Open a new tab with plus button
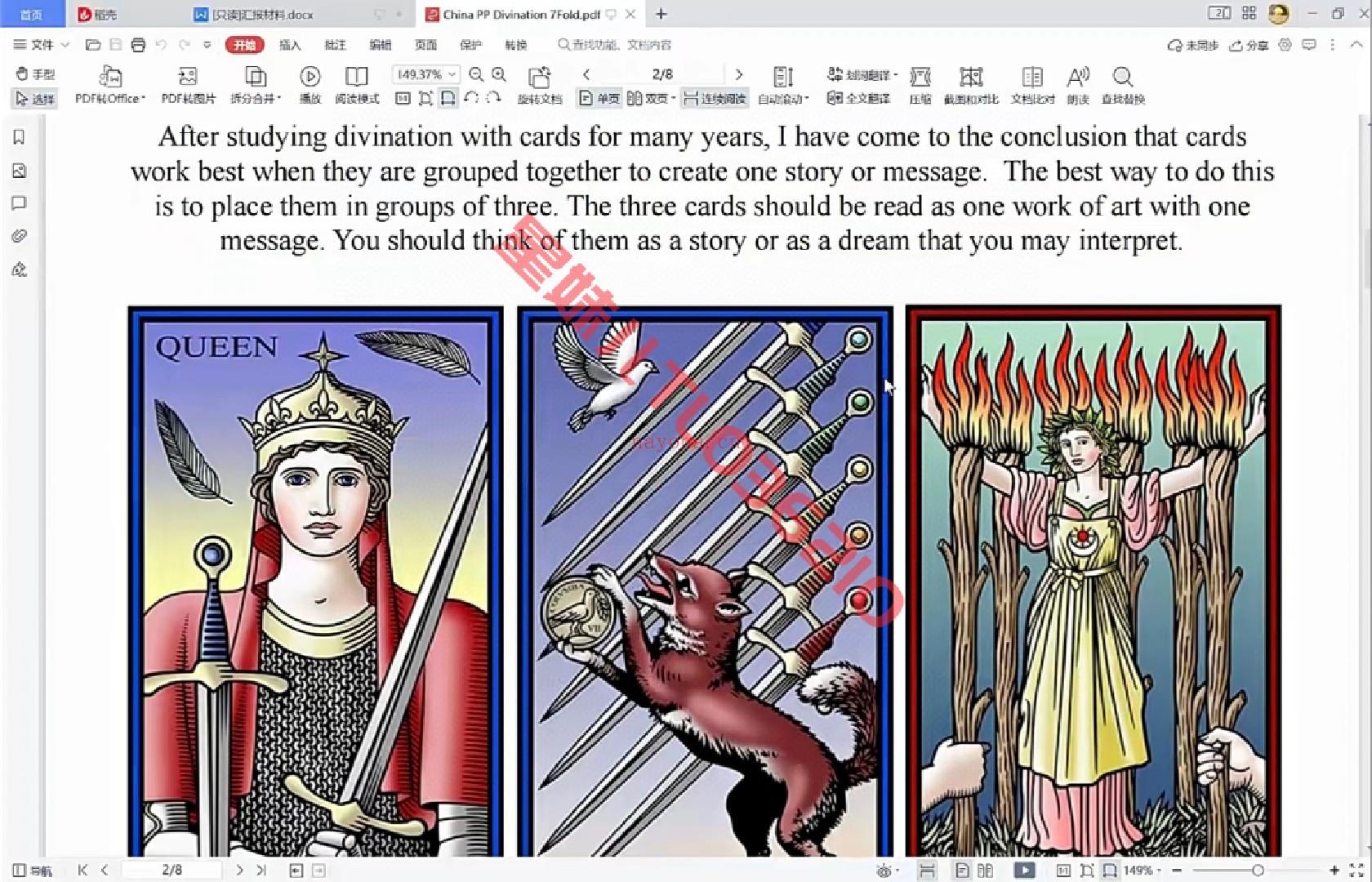 pyautogui.click(x=661, y=14)
